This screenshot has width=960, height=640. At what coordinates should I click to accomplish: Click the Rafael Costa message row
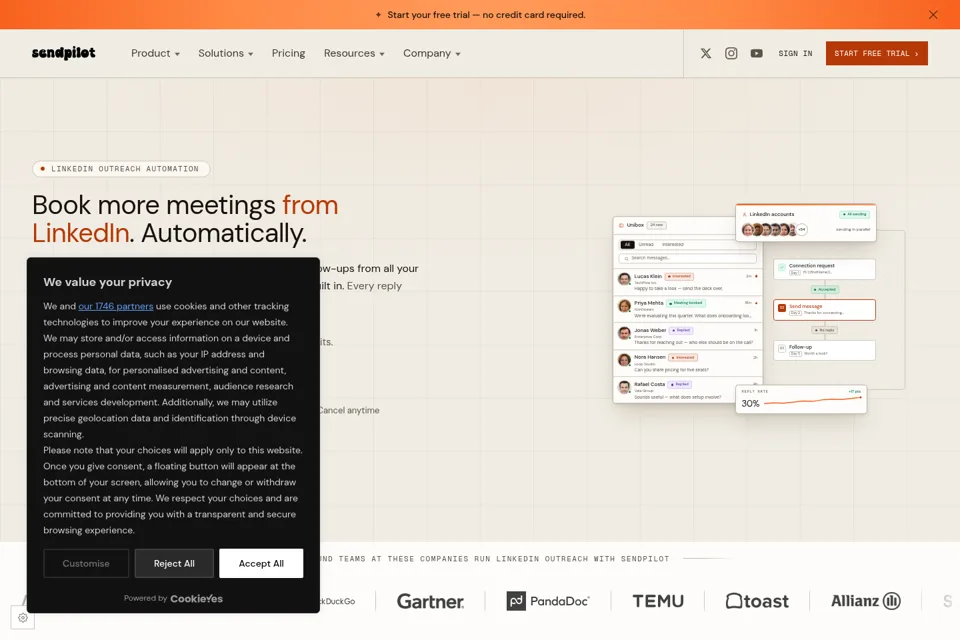(688, 390)
